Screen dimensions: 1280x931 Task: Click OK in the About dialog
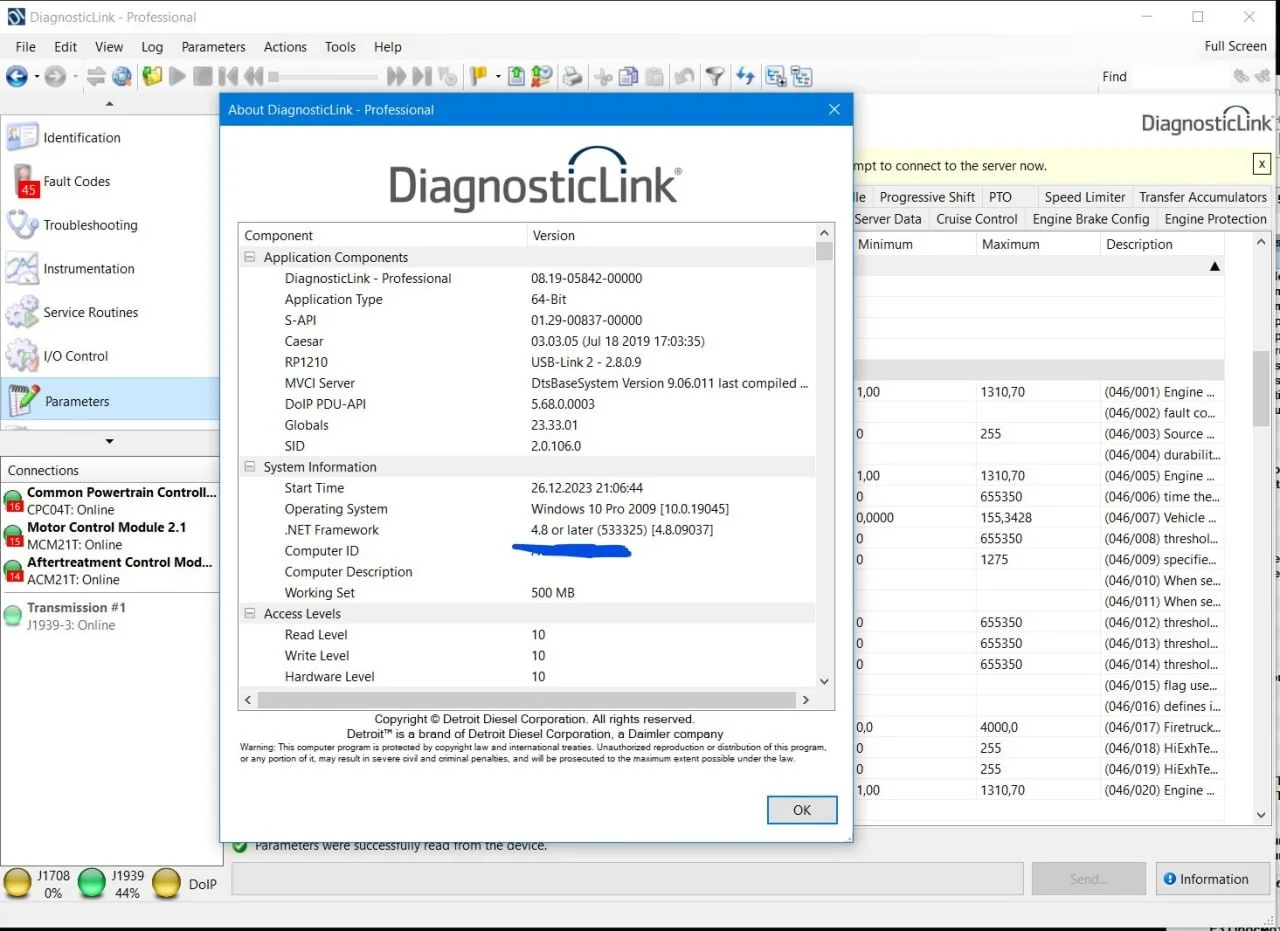coord(802,810)
